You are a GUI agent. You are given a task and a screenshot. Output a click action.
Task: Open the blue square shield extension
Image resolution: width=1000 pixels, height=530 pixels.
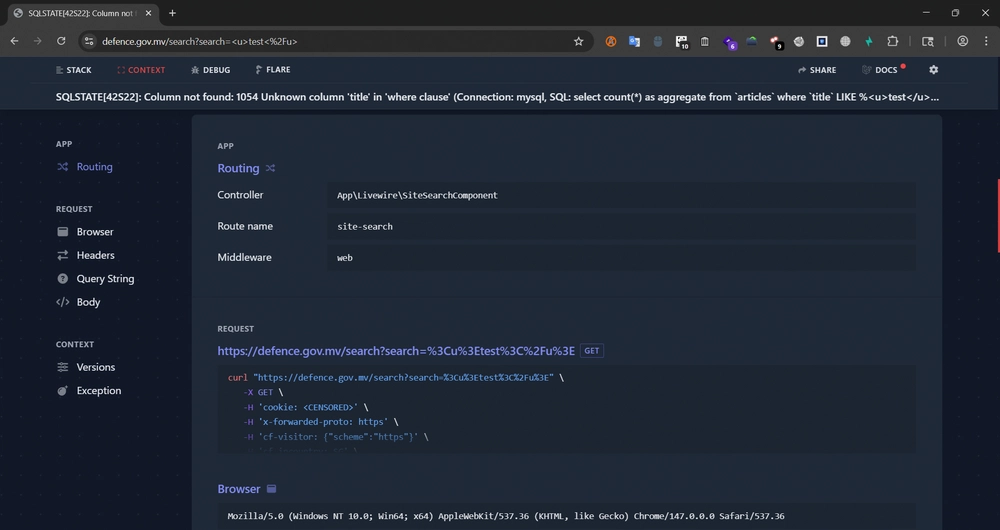(822, 41)
